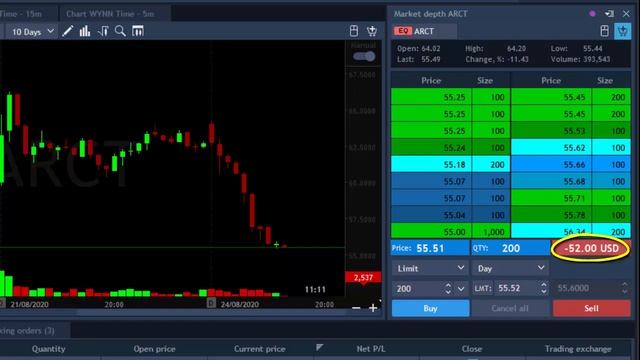The width and height of the screenshot is (640, 360).
Task: Adjust the disabled 55.6000 stepper
Action: coord(624,288)
